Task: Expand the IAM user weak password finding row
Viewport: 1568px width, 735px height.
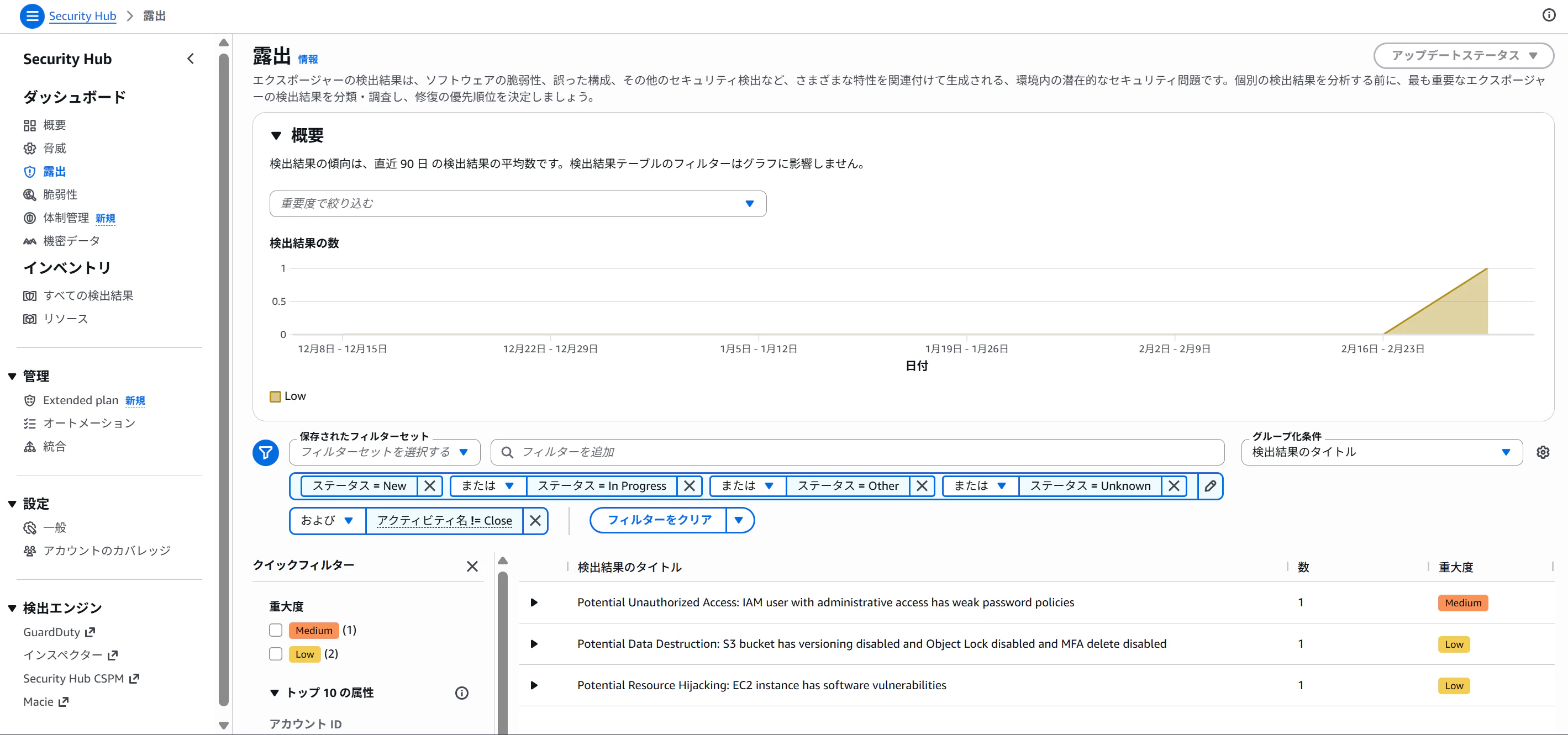Action: pos(534,602)
